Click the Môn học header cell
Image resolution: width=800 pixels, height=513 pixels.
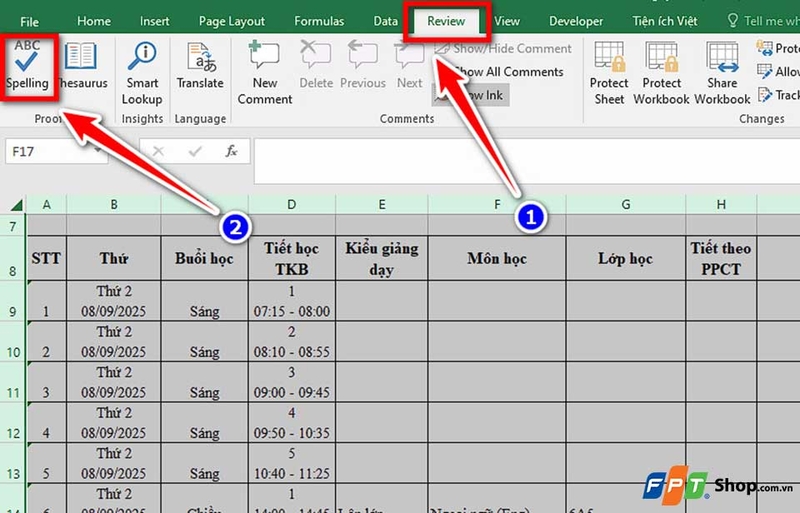[x=497, y=258]
